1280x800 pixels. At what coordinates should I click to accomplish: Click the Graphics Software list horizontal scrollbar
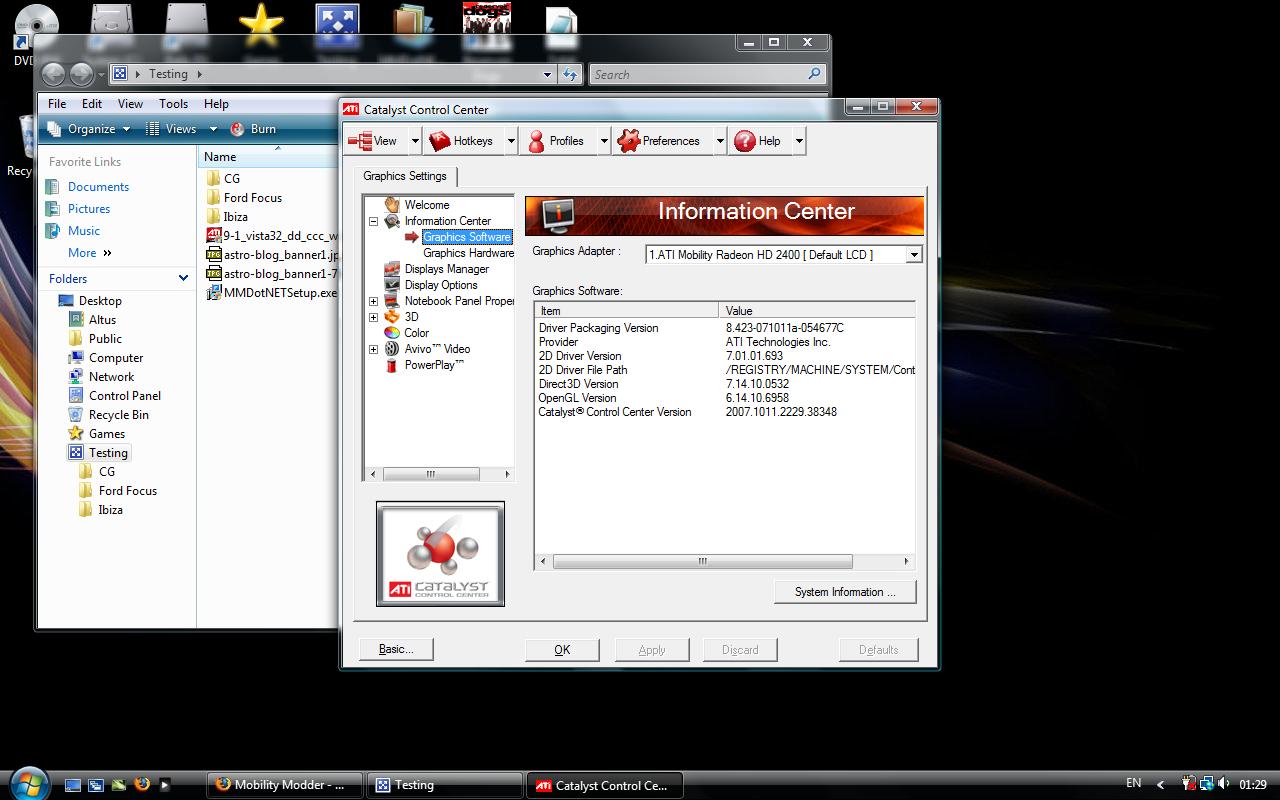pos(702,561)
